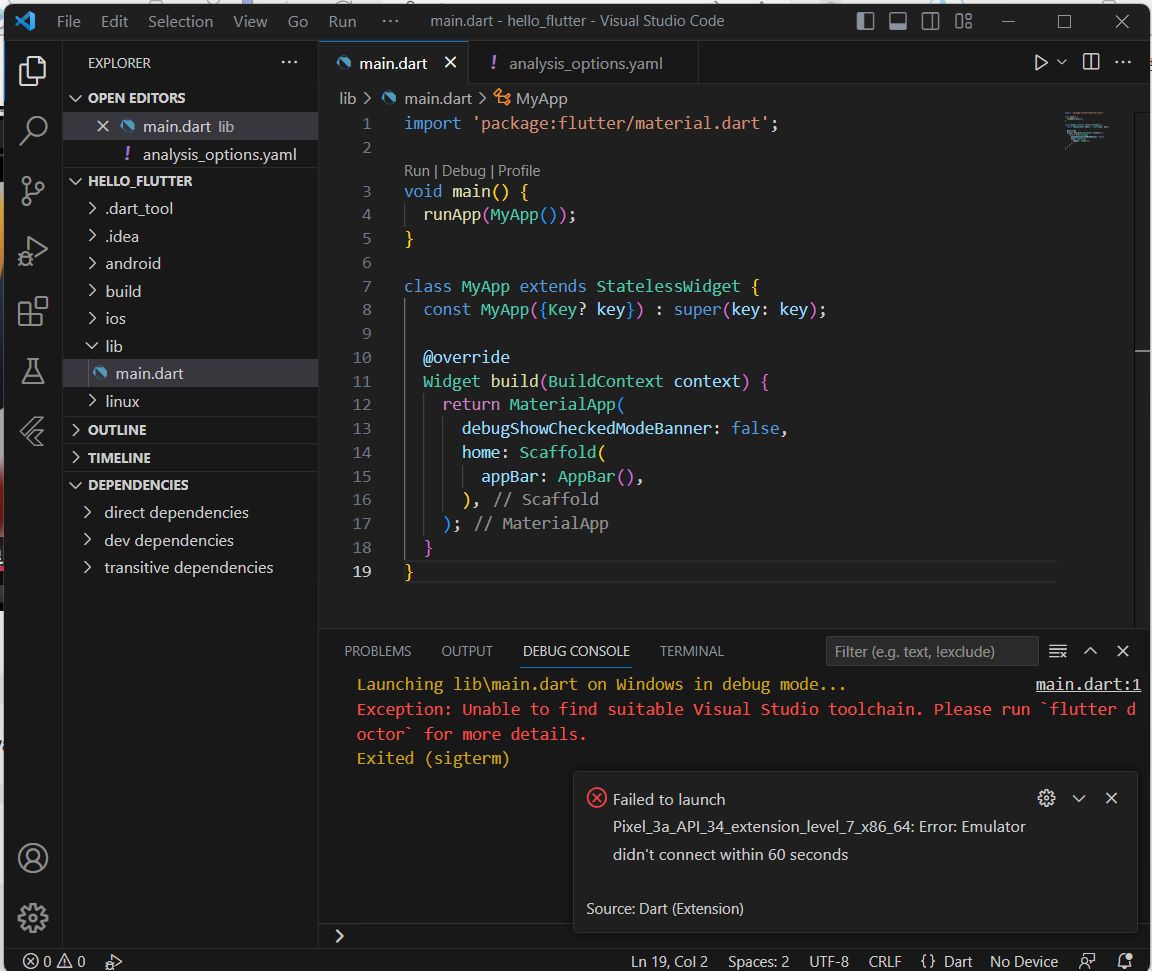Expand direct dependencies

(190, 513)
